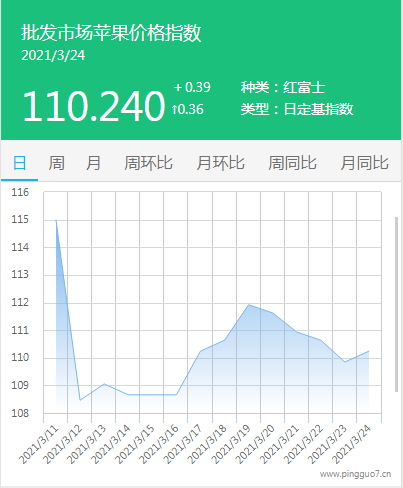Click the 2021/3/24 final data point

tap(369, 351)
